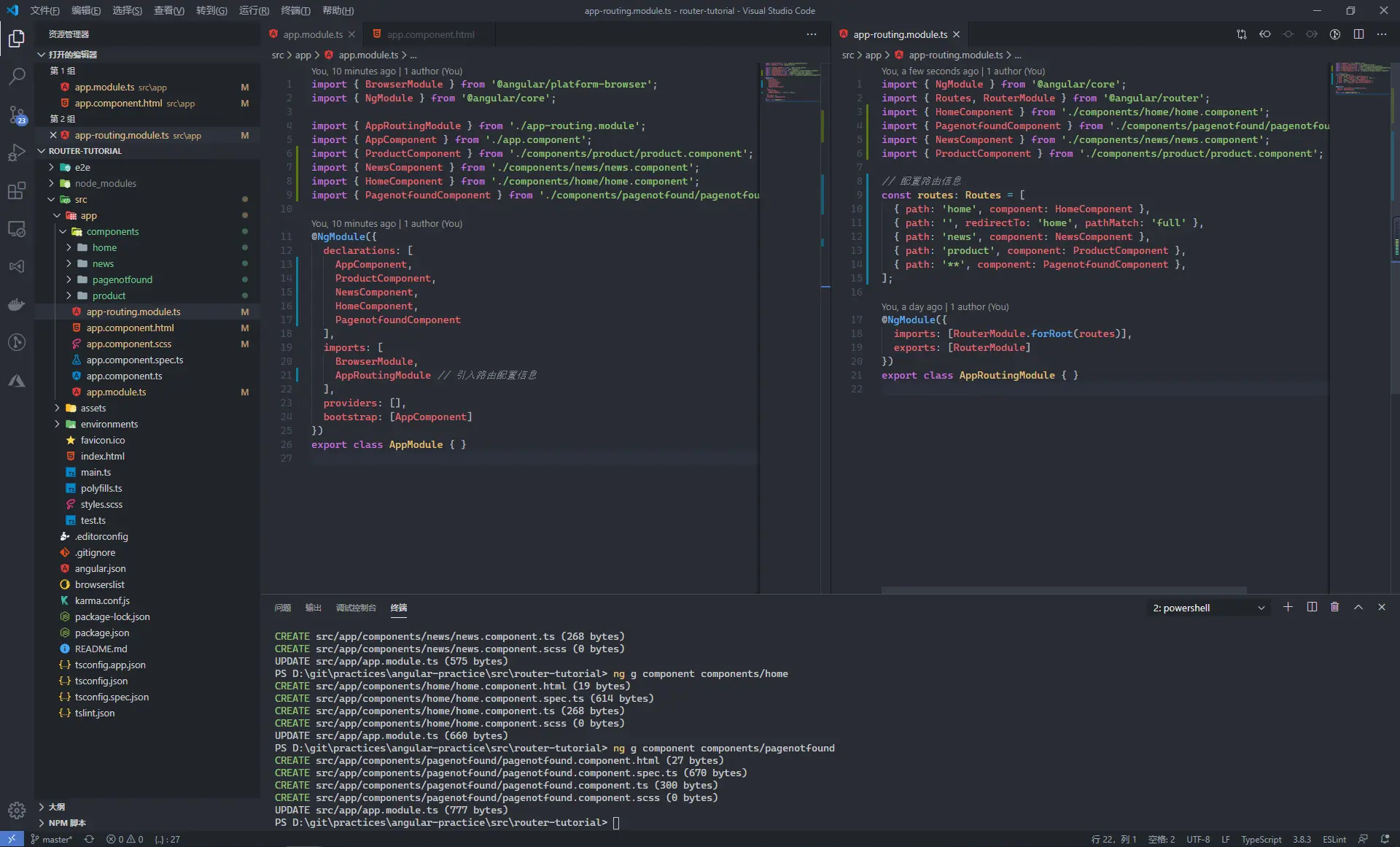The height and width of the screenshot is (847, 1400).
Task: Click the new terminal plus icon
Action: [1288, 607]
